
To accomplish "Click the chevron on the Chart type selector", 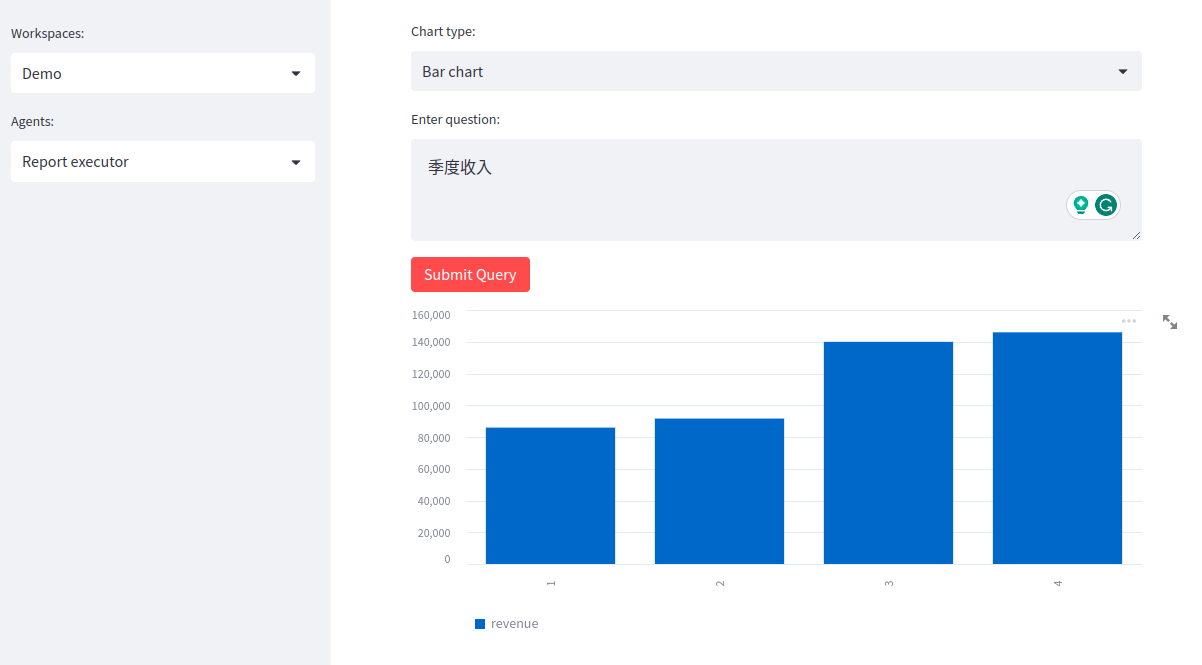I will point(1124,71).
